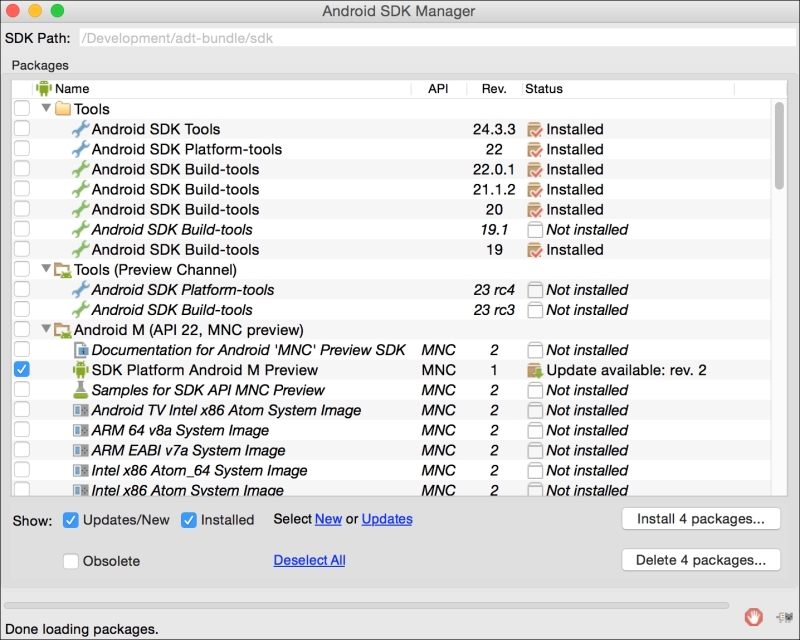Collapse the Tools (Preview Channel) section
This screenshot has height=640, width=800.
tap(46, 269)
